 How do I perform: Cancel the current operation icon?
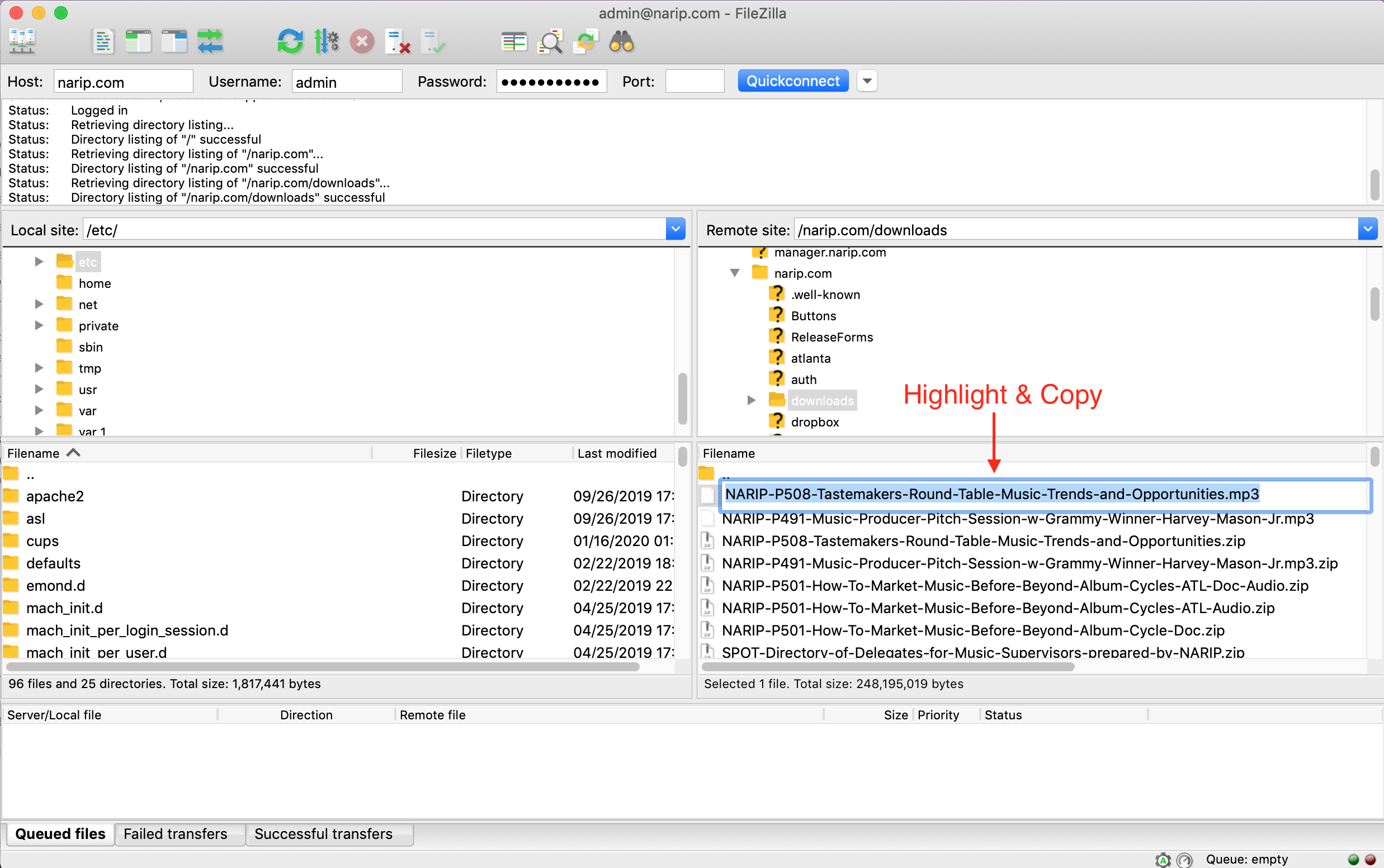[362, 41]
